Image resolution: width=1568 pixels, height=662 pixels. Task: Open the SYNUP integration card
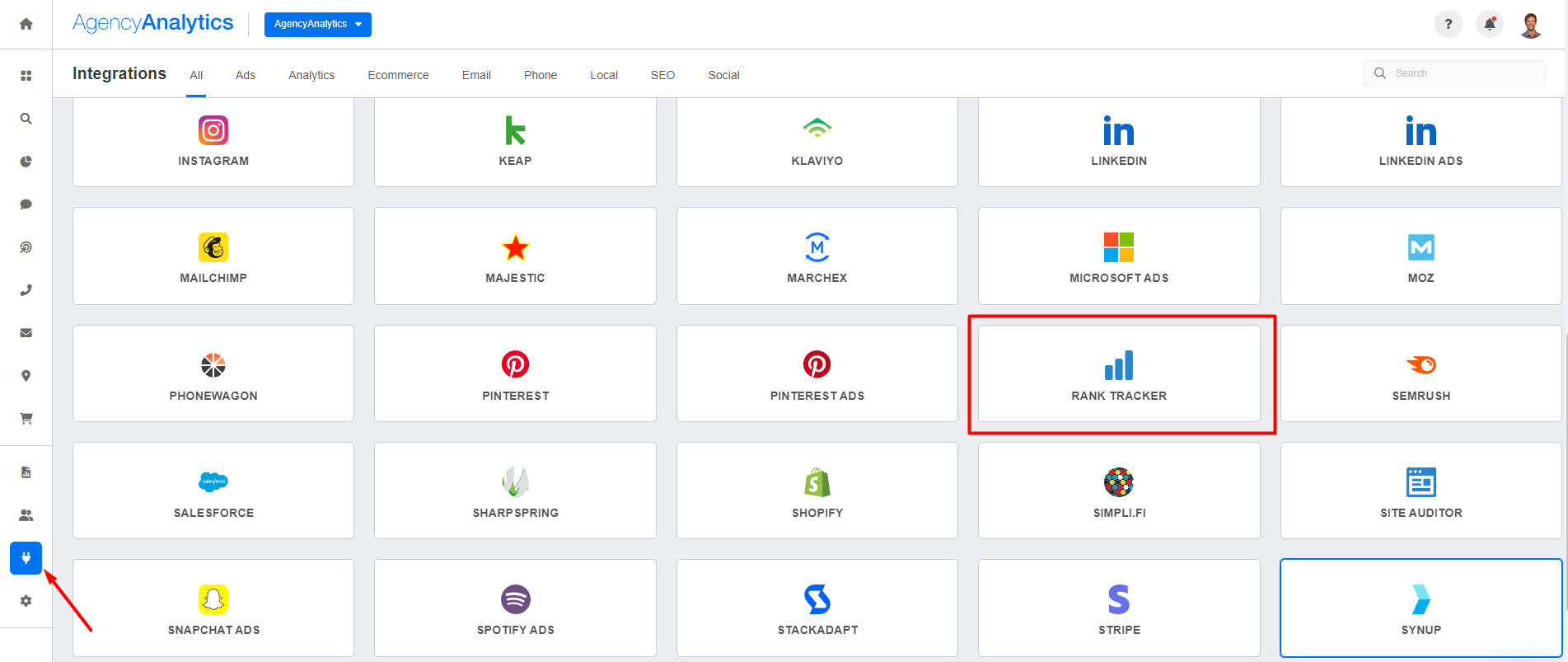(1421, 608)
